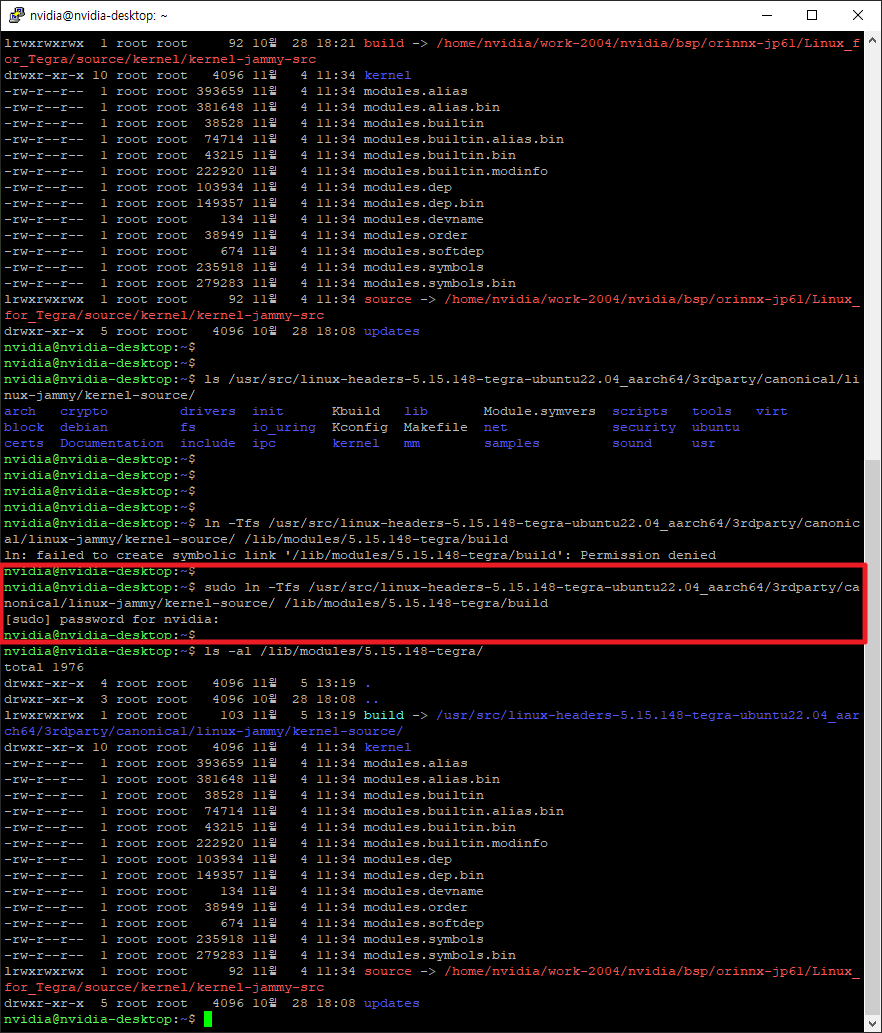Click the 'ubuntu' directory name
Screen dimensions: 882x1033
pyautogui.click(x=715, y=427)
